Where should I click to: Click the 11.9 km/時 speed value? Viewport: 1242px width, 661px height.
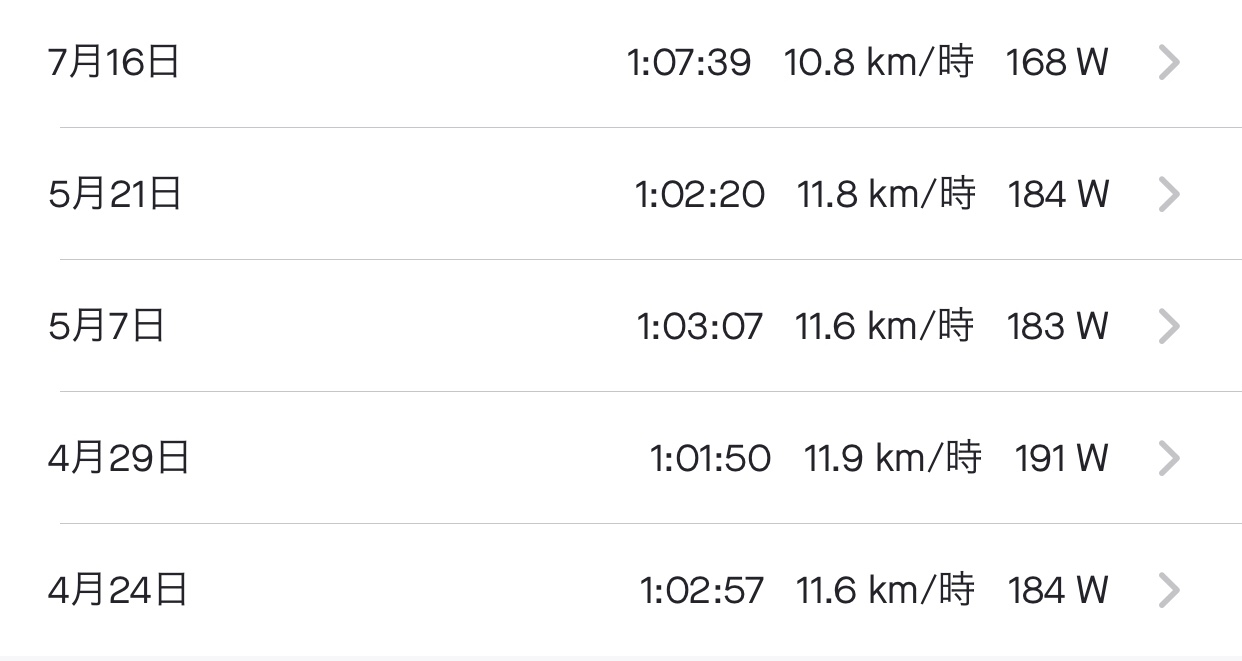(x=893, y=458)
